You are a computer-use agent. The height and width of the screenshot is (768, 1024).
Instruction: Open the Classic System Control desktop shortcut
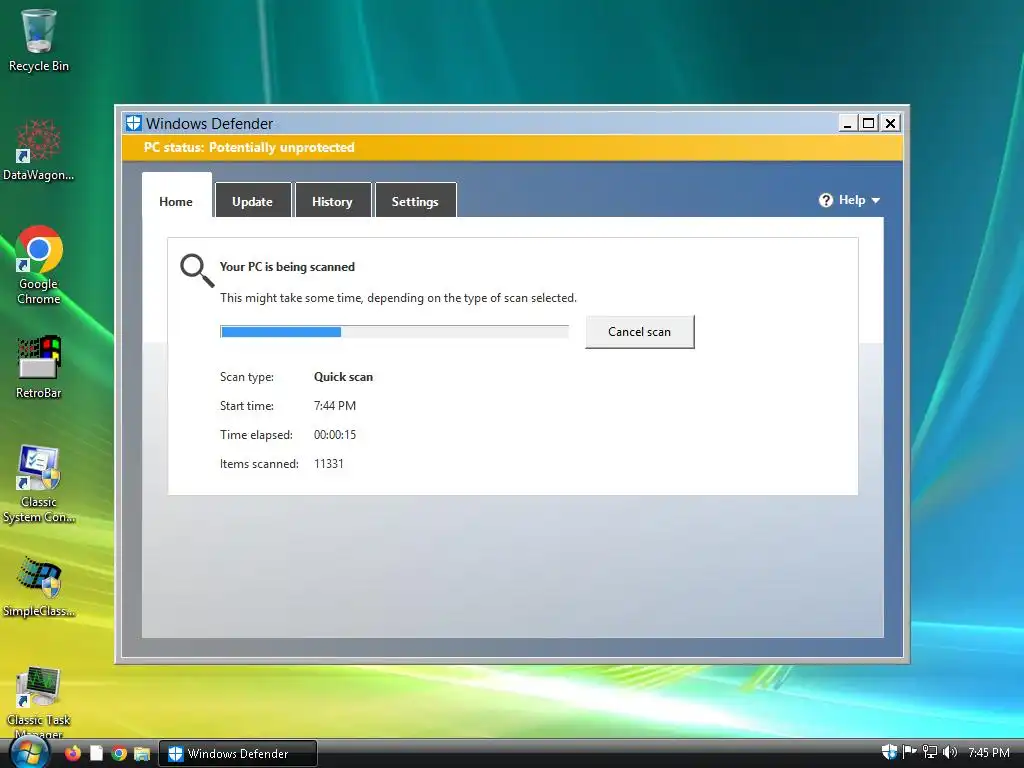point(39,485)
